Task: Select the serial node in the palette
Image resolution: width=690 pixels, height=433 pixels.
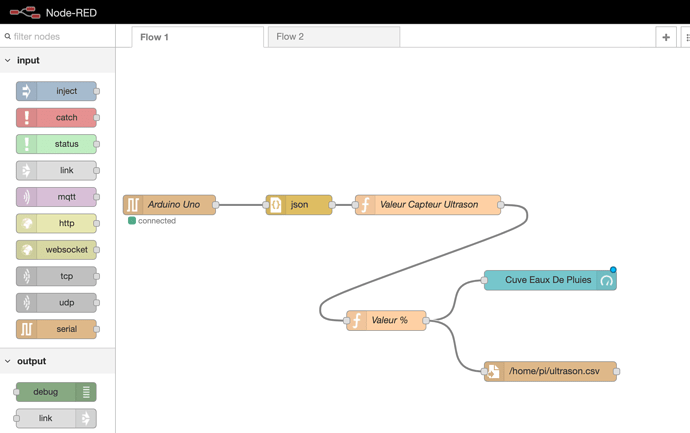Action: [x=56, y=329]
